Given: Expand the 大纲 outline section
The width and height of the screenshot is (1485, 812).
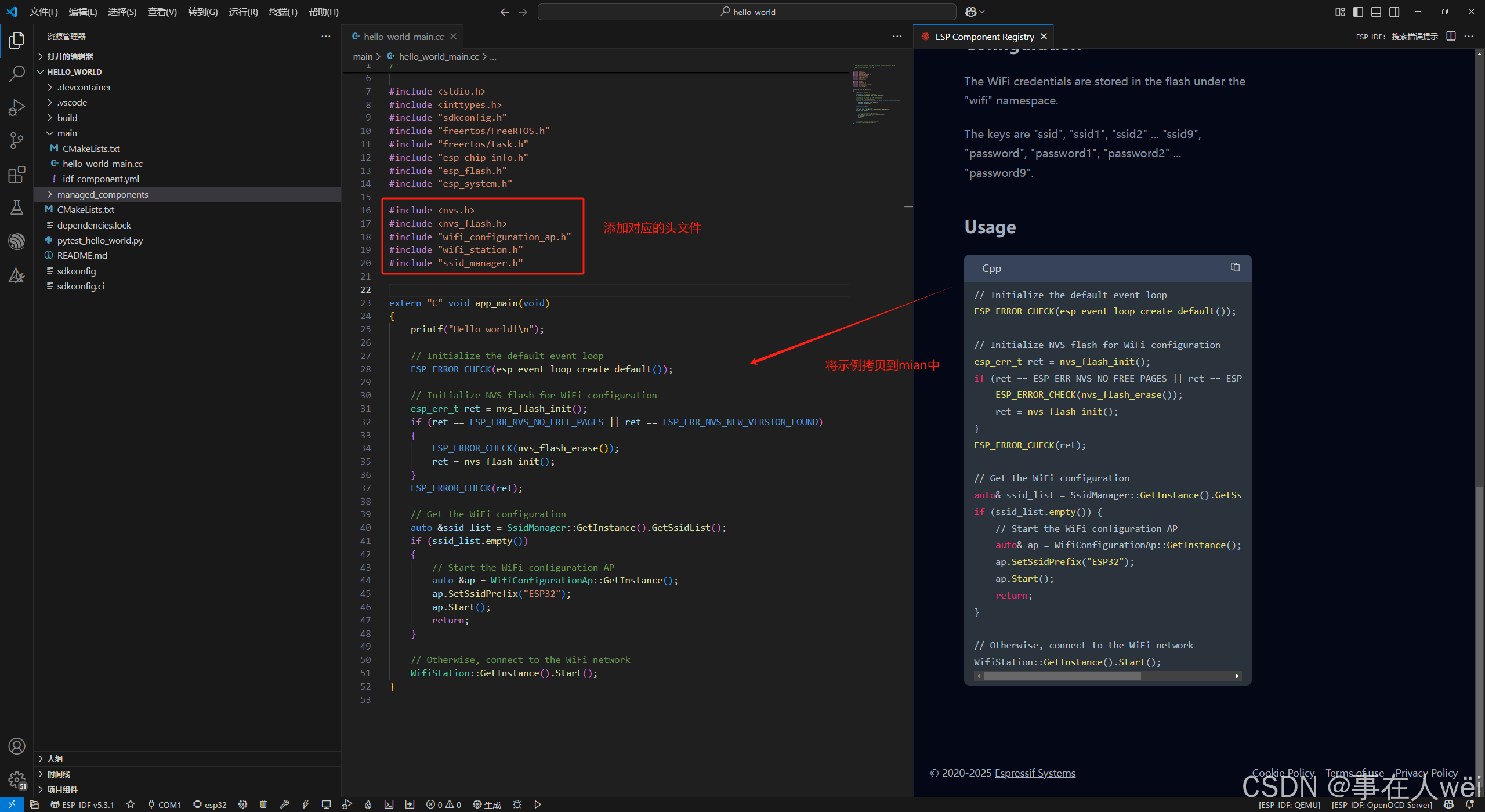Looking at the screenshot, I should point(55,759).
